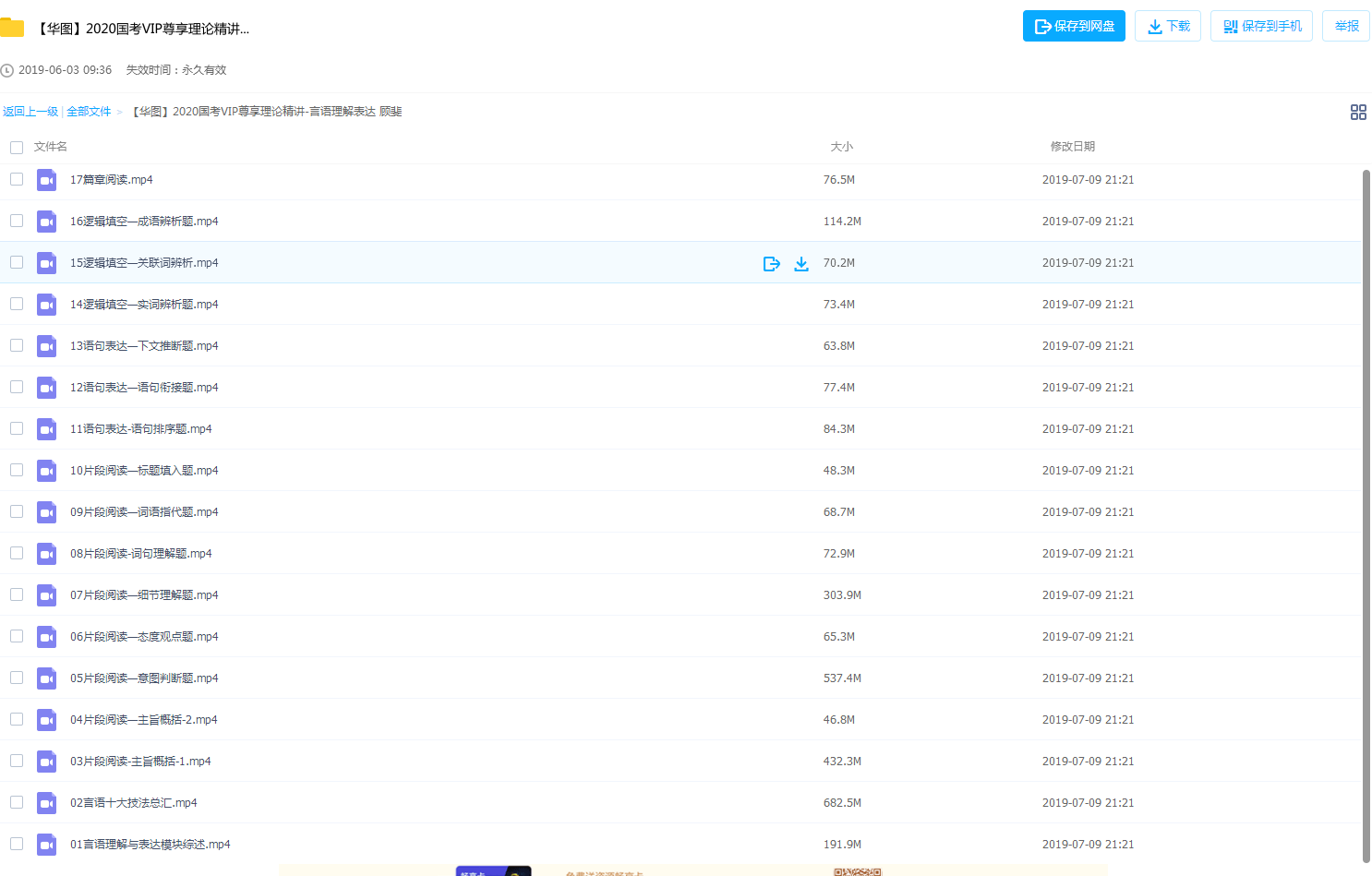Sort by the 文件名 column header

[x=51, y=147]
